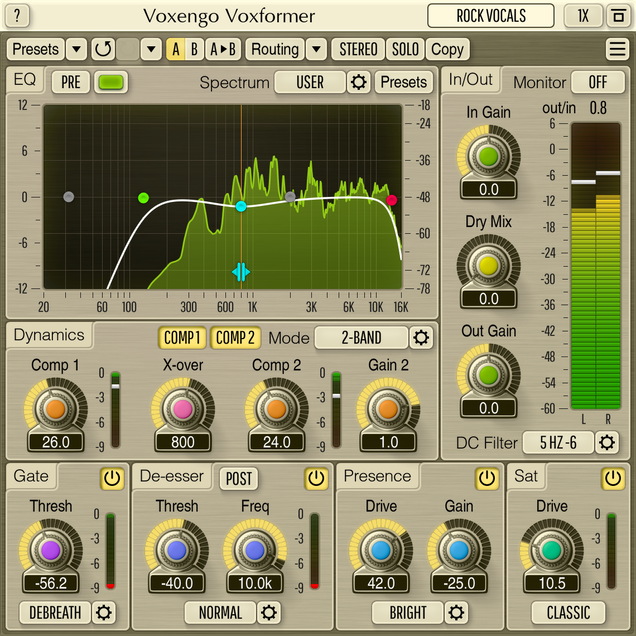Open the DEBREATH gate mode selector
This screenshot has height=636, width=636.
[x=55, y=612]
